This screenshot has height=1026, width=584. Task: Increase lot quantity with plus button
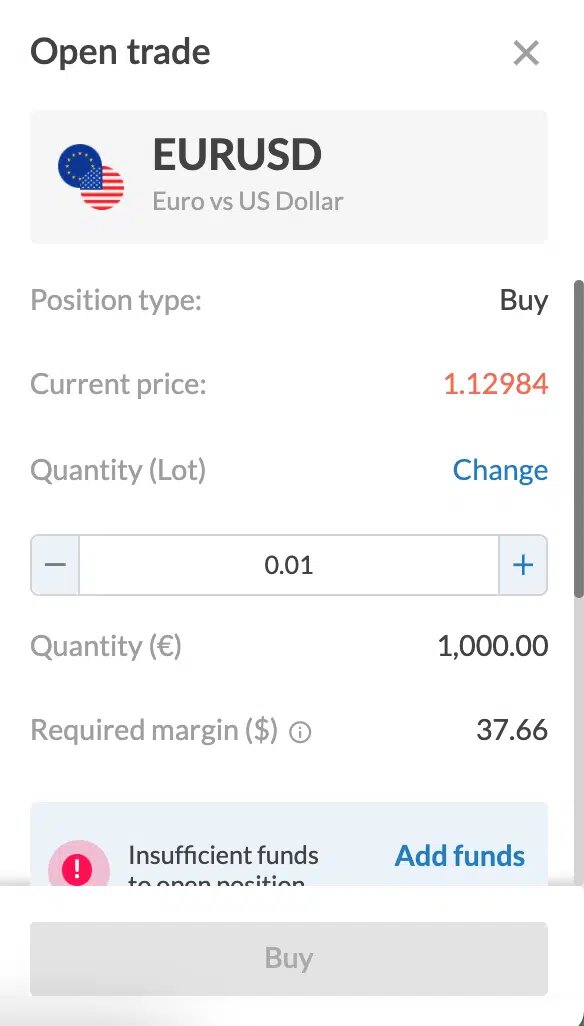pyautogui.click(x=523, y=565)
